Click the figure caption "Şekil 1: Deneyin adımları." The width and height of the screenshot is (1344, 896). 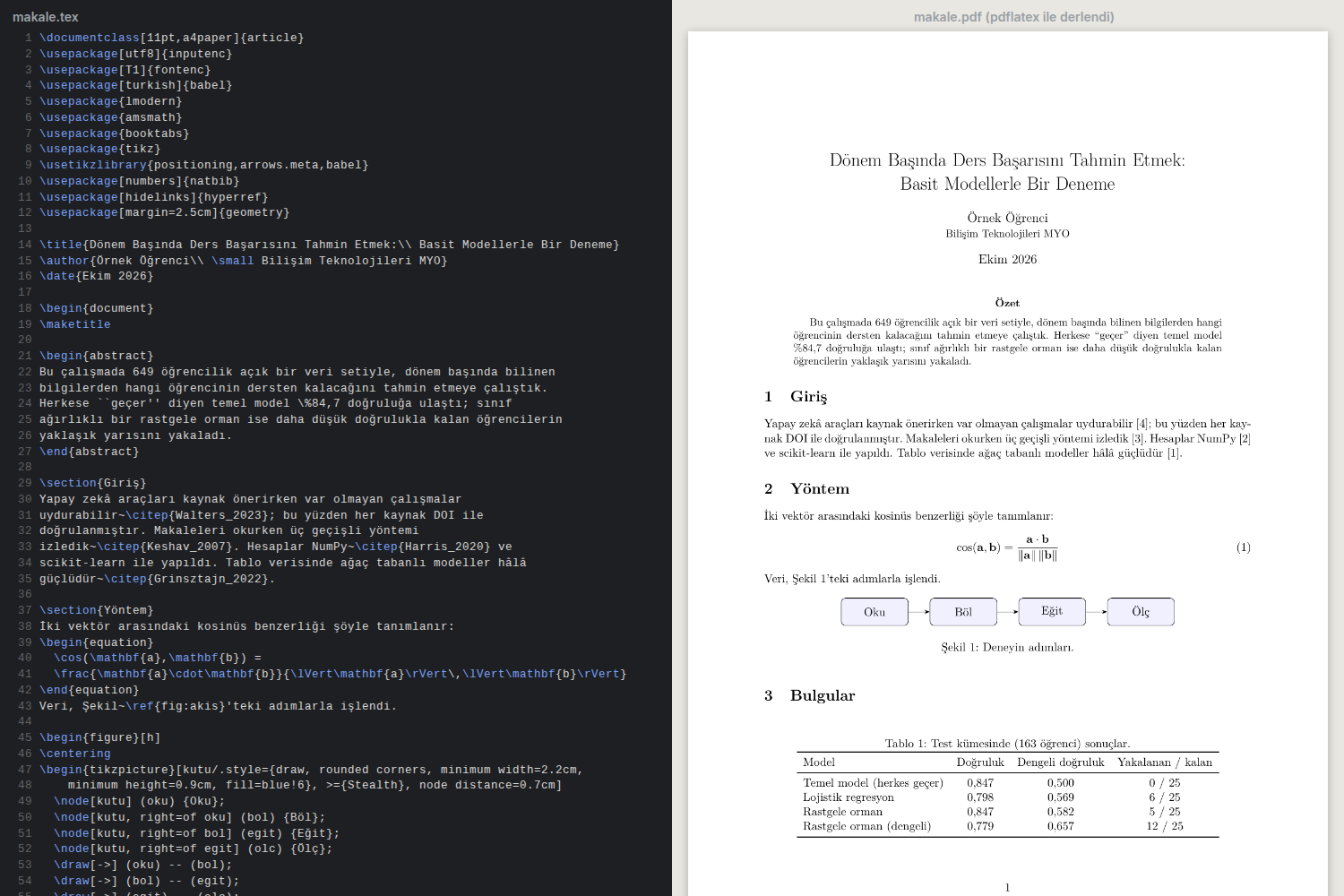coord(1007,647)
